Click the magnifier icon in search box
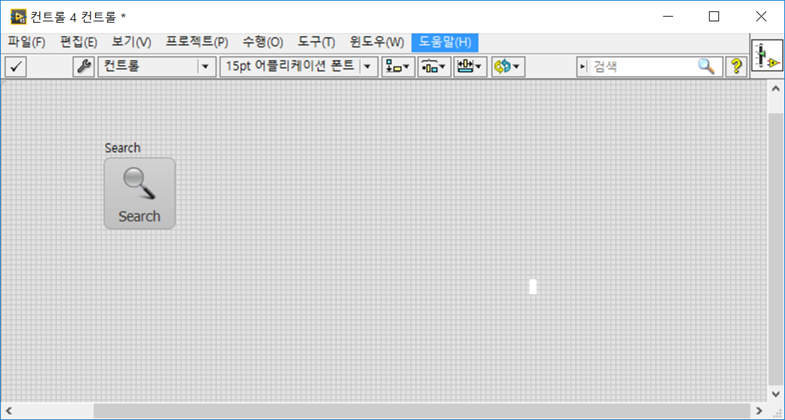This screenshot has height=420, width=785. coord(706,66)
